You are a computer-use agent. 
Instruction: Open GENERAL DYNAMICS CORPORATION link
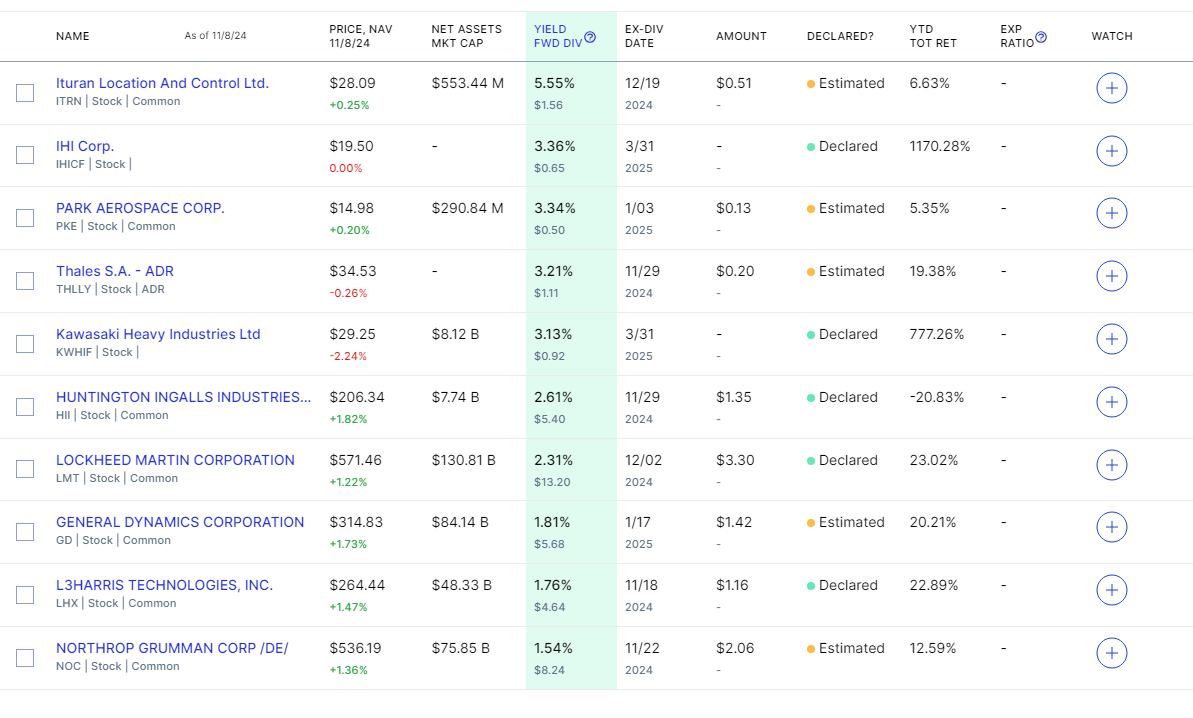point(180,522)
